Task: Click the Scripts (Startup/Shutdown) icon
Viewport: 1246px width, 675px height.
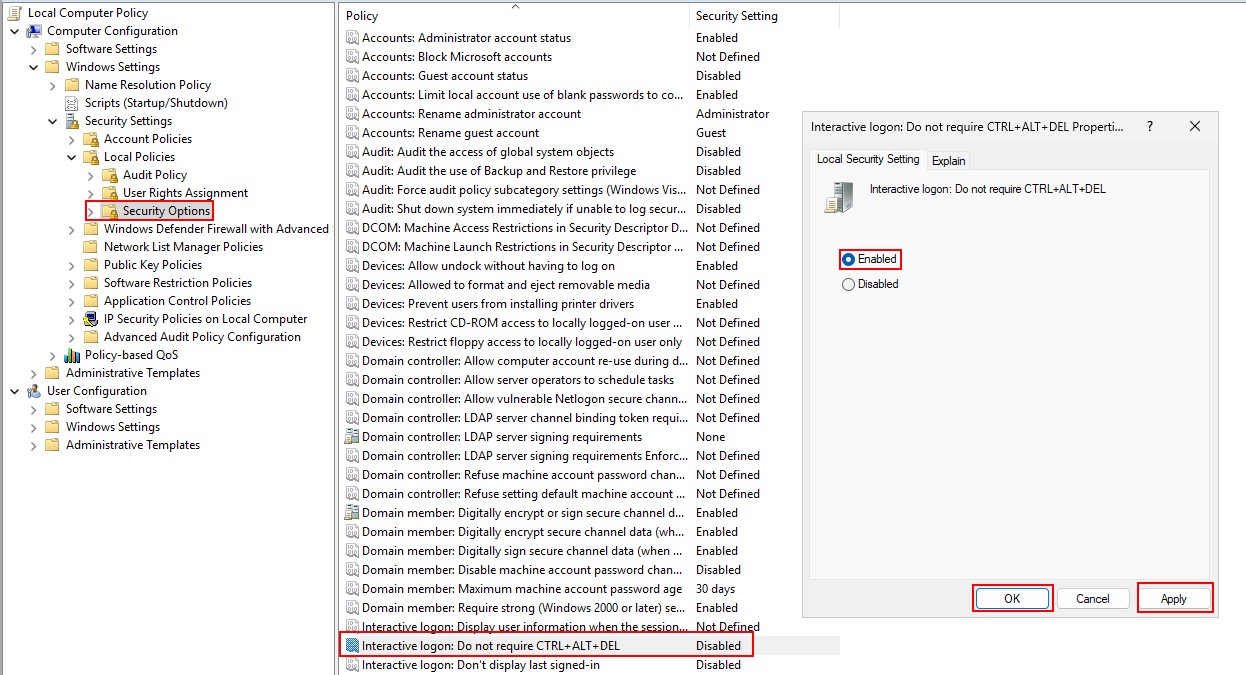Action: tap(72, 103)
